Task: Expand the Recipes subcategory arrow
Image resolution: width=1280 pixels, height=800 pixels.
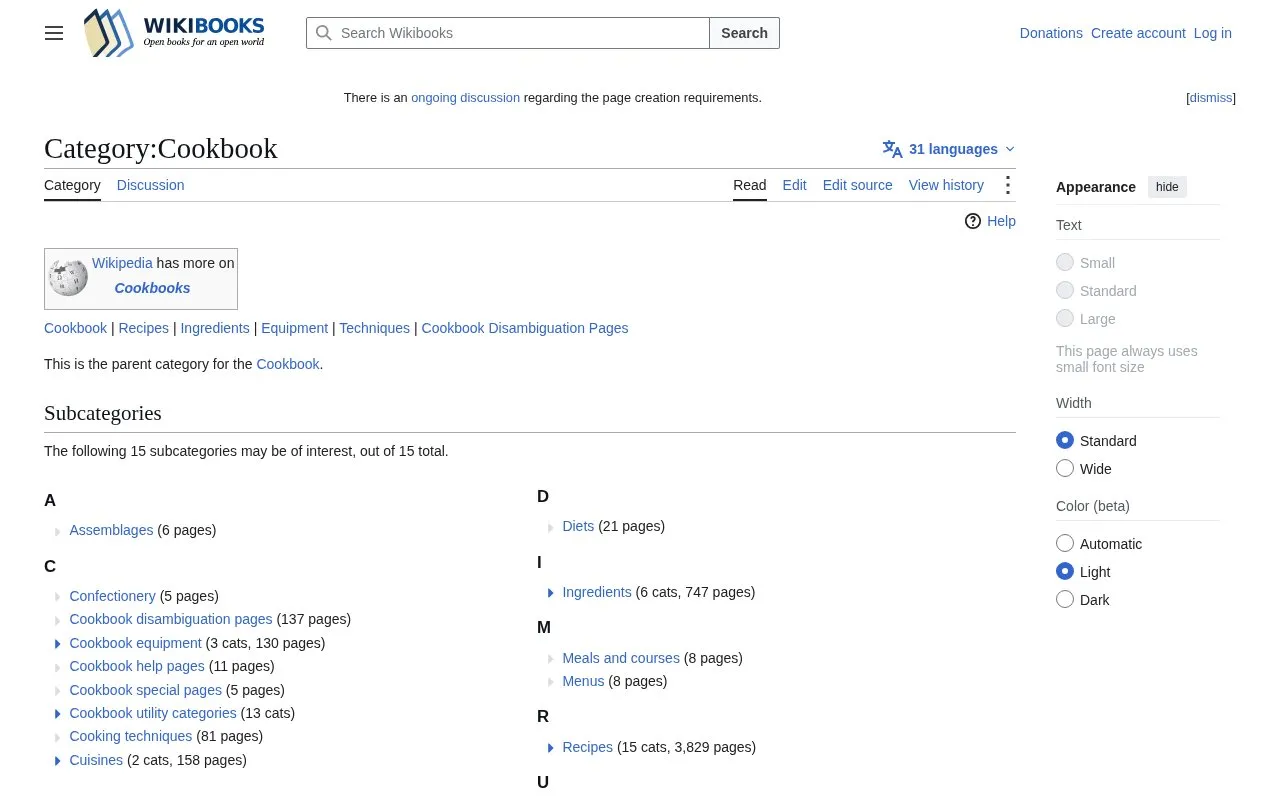Action: (x=551, y=748)
